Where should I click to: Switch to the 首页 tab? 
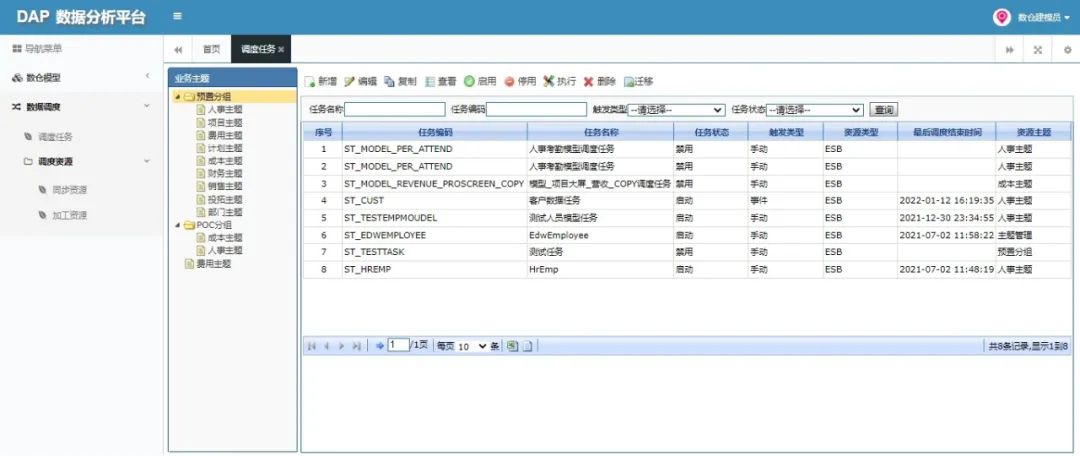pyautogui.click(x=211, y=50)
